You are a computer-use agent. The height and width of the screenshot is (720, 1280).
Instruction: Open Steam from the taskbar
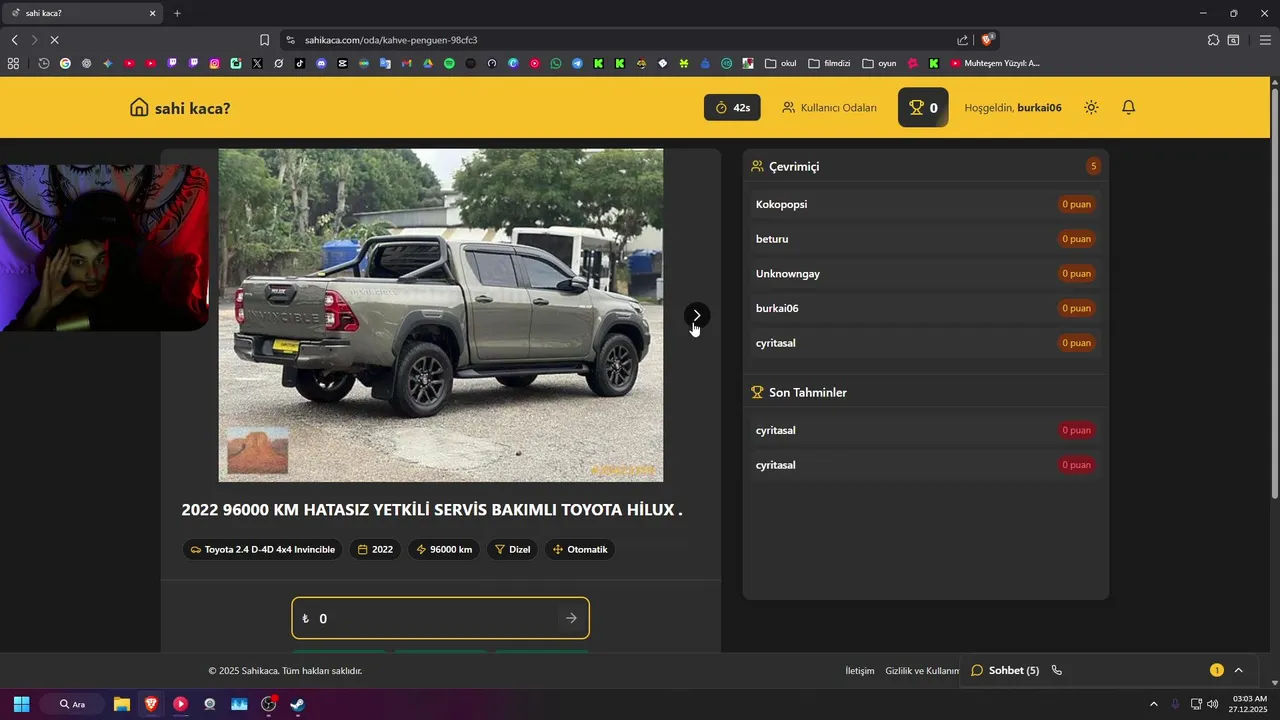pyautogui.click(x=297, y=704)
